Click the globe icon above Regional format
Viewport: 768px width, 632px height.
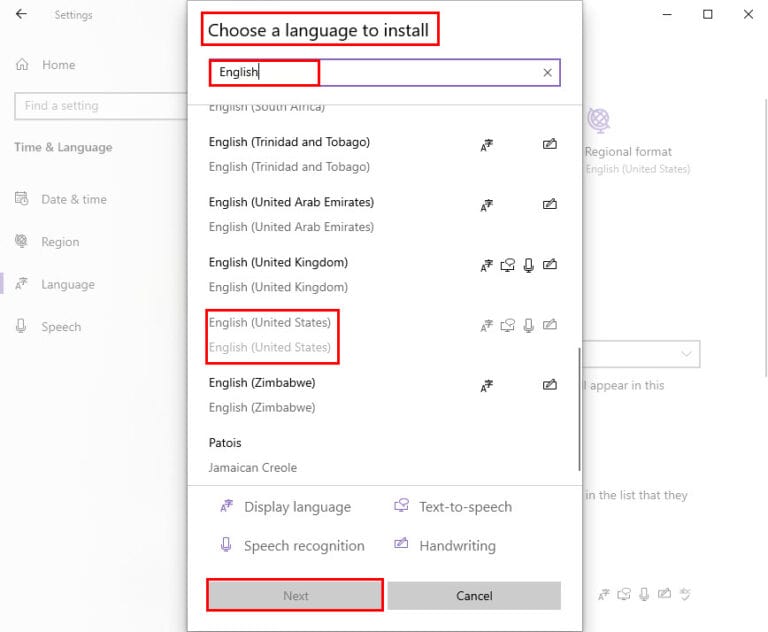tap(599, 120)
